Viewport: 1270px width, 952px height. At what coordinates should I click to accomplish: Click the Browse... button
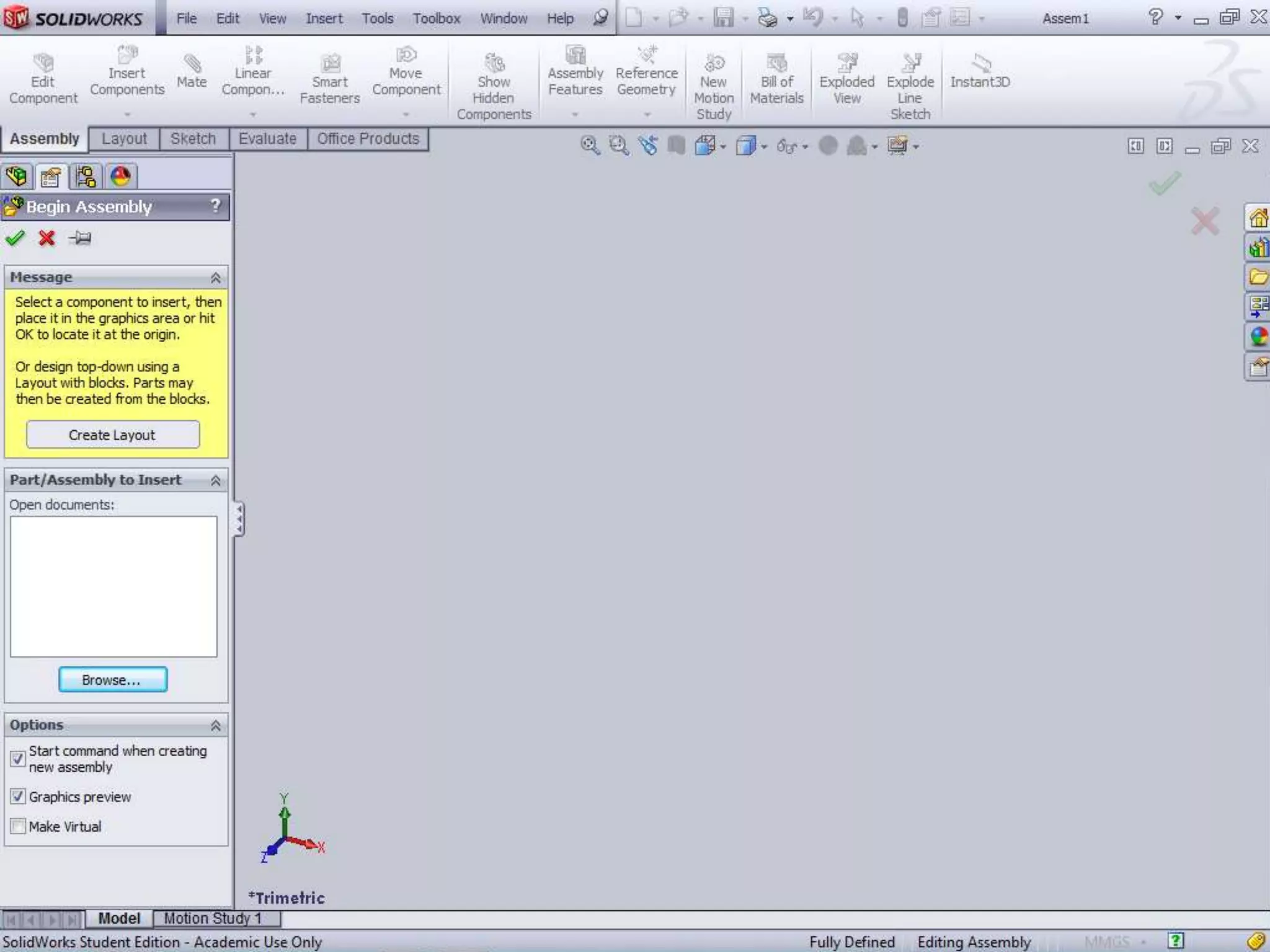point(113,680)
